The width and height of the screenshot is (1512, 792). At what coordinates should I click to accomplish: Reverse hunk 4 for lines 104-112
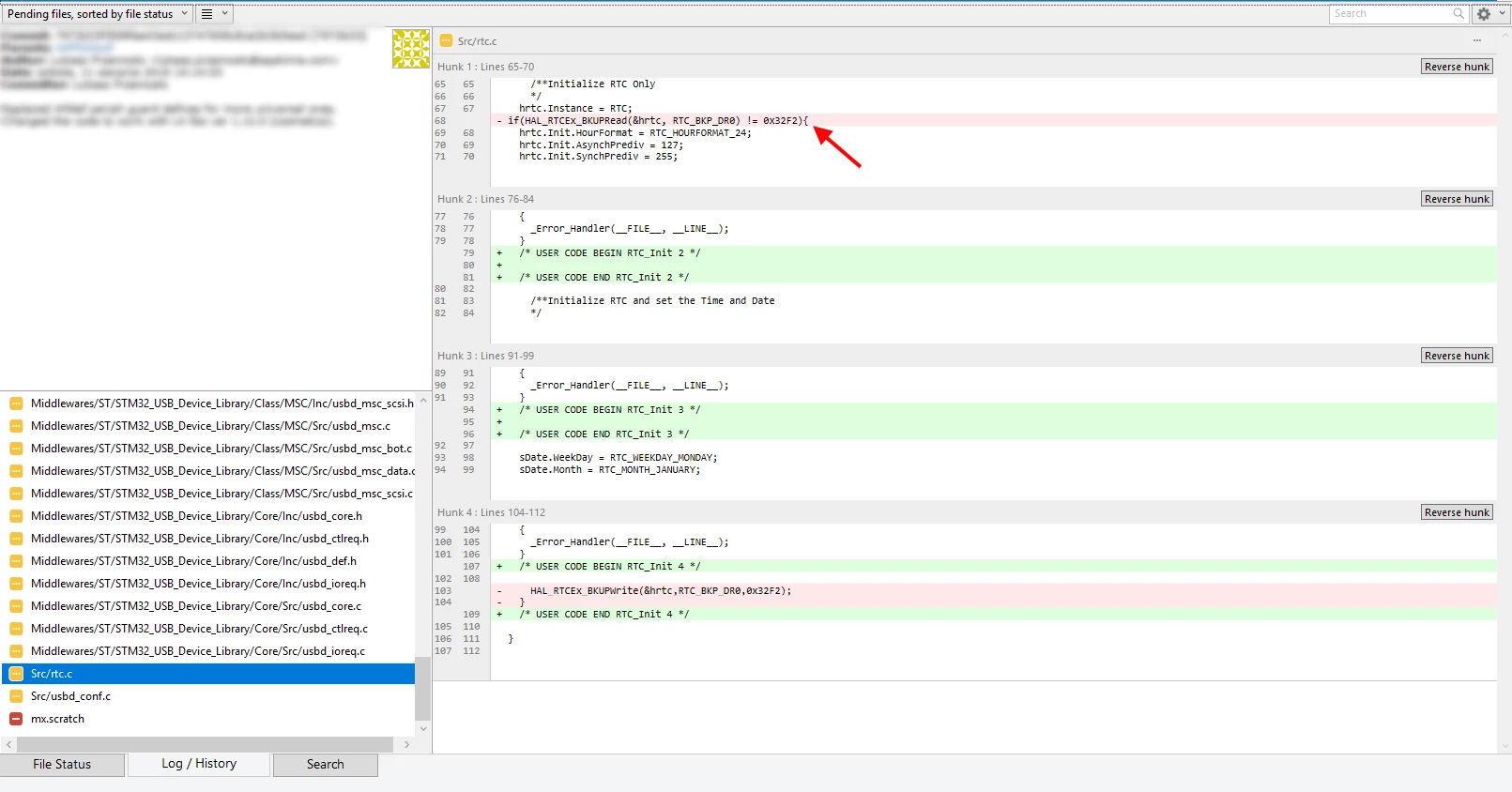click(x=1457, y=512)
